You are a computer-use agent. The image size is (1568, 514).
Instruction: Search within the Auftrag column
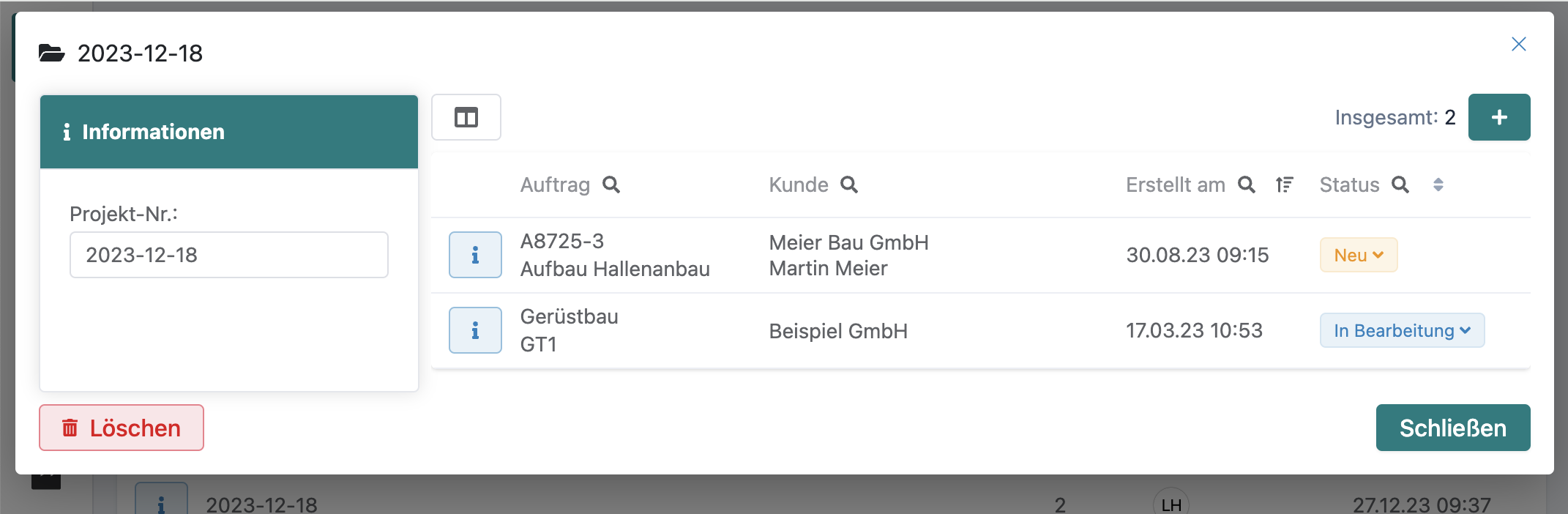click(x=612, y=185)
